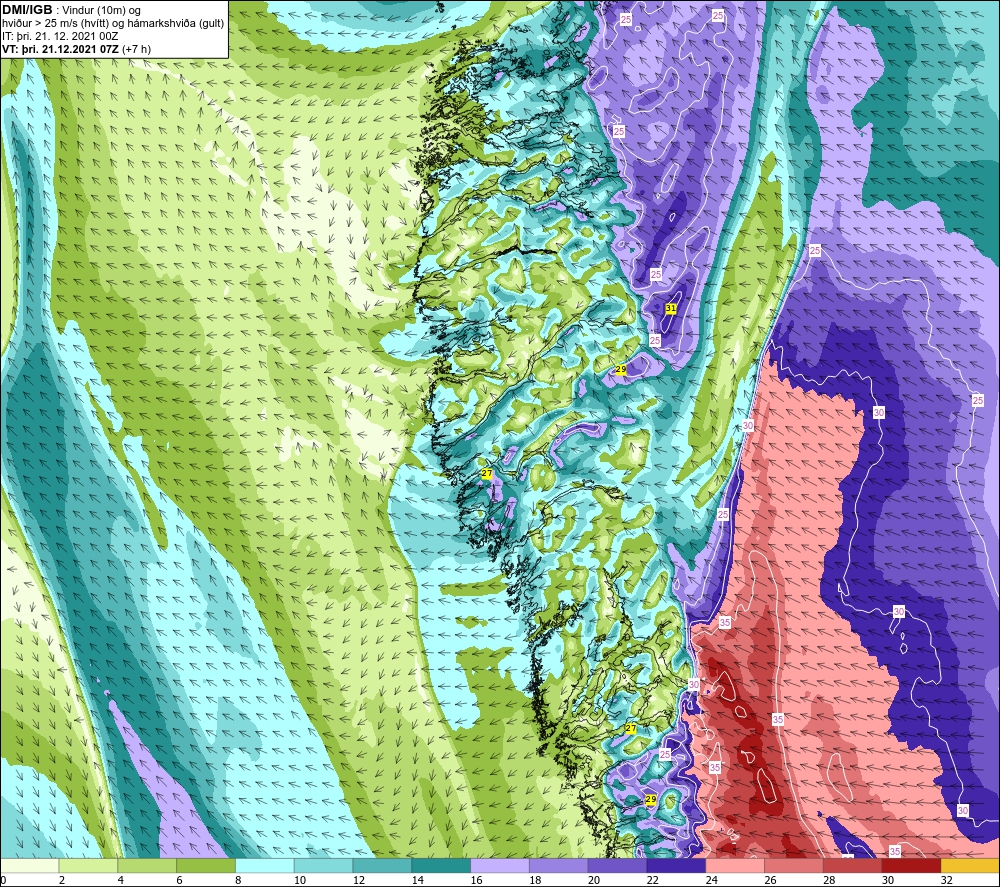Click the 6–8 m/s dark green scale segment
The width and height of the screenshot is (1000, 887).
pyautogui.click(x=206, y=866)
